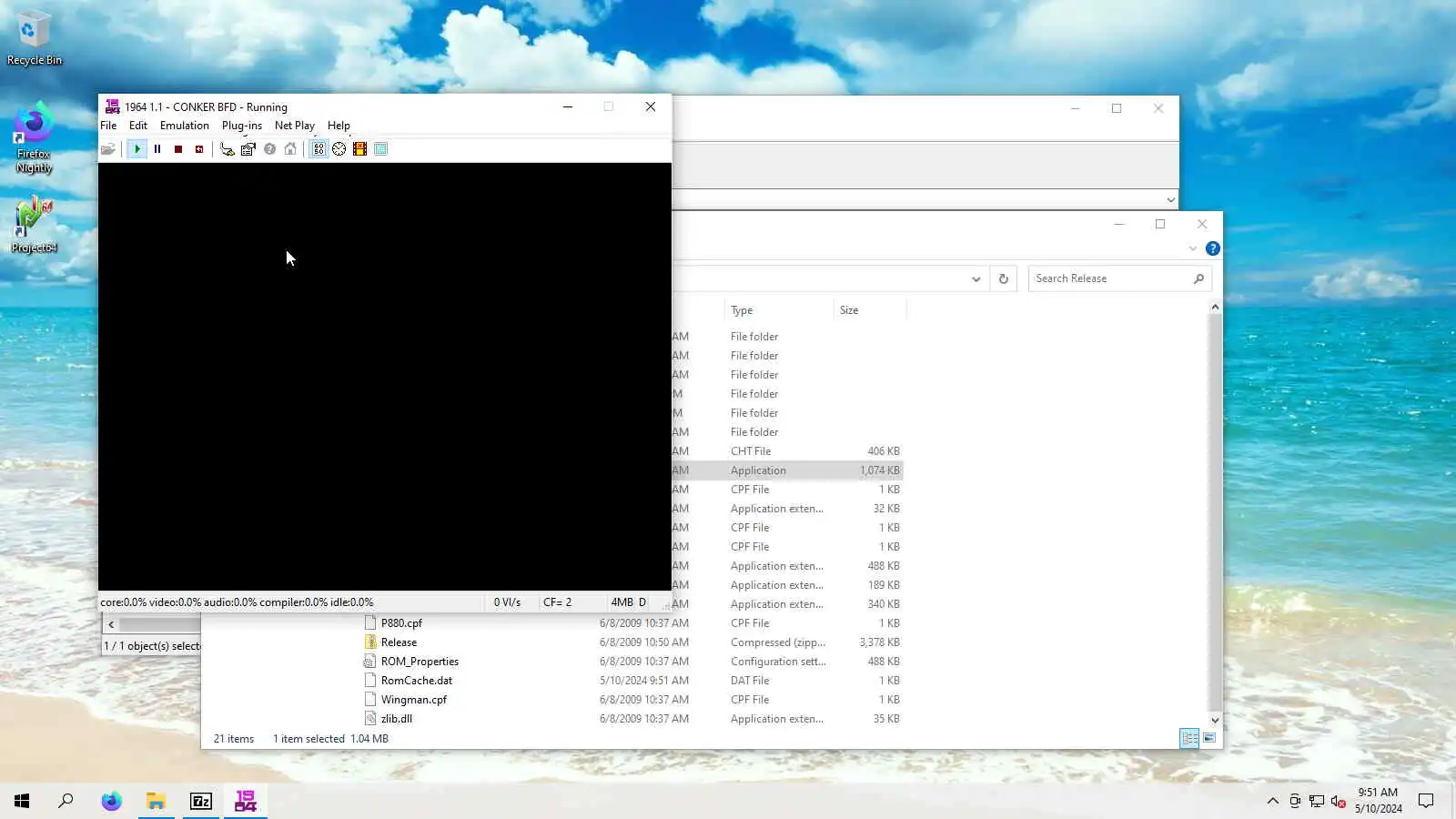Open the Windows Start menu
1456x819 pixels.
click(x=22, y=801)
